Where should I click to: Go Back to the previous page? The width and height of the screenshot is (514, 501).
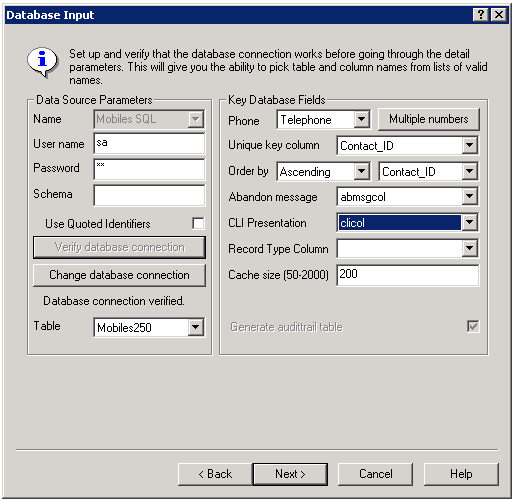215,474
